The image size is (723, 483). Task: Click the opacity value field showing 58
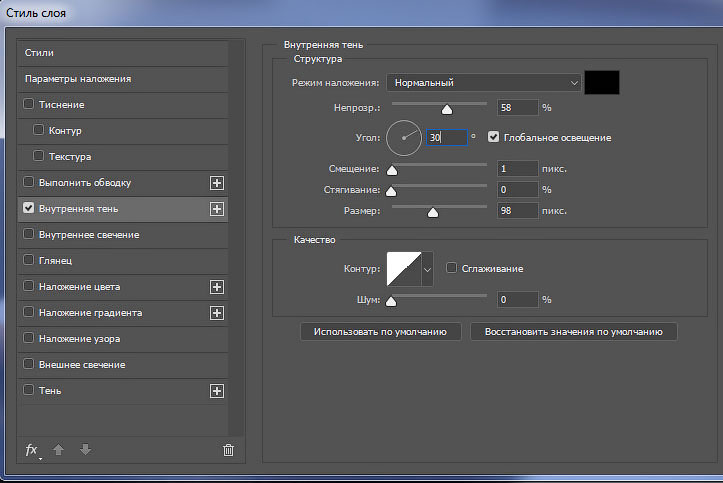pos(517,107)
